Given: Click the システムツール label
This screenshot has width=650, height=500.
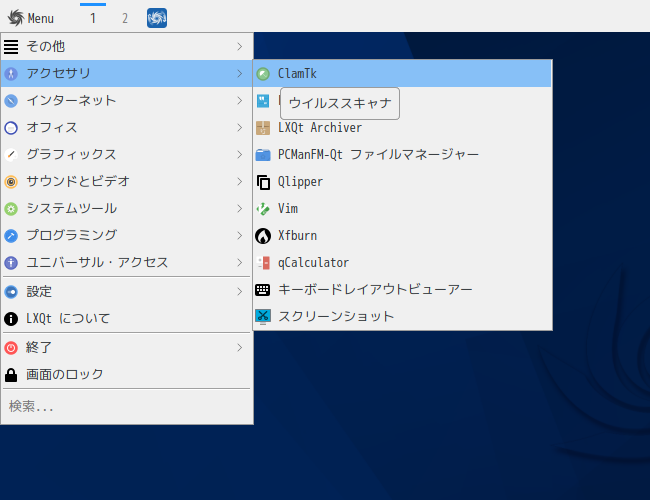Looking at the screenshot, I should pos(71,208).
